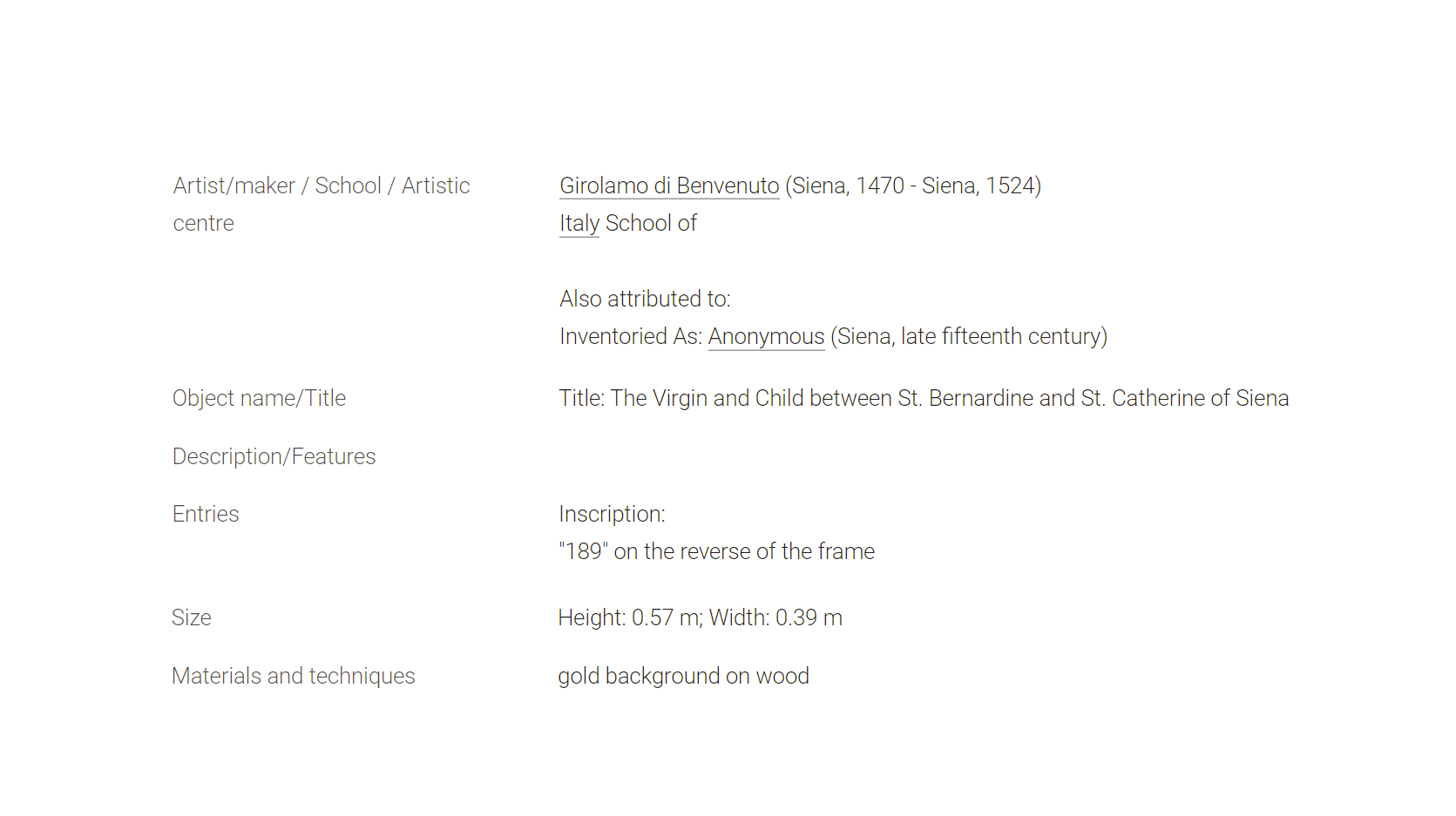Click the Entries field label
The image size is (1456, 816).
206,514
